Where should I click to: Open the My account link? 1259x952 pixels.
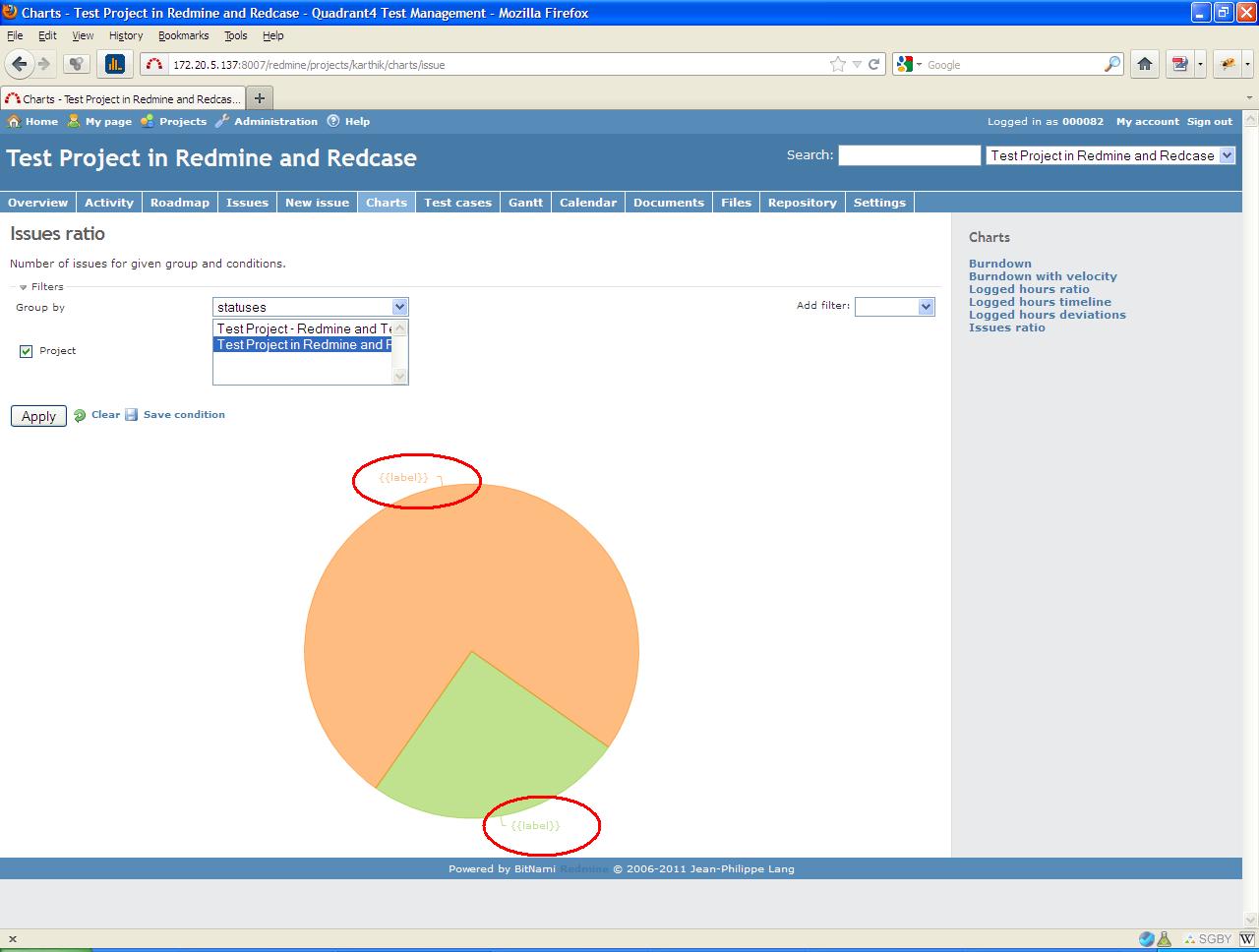(x=1147, y=122)
